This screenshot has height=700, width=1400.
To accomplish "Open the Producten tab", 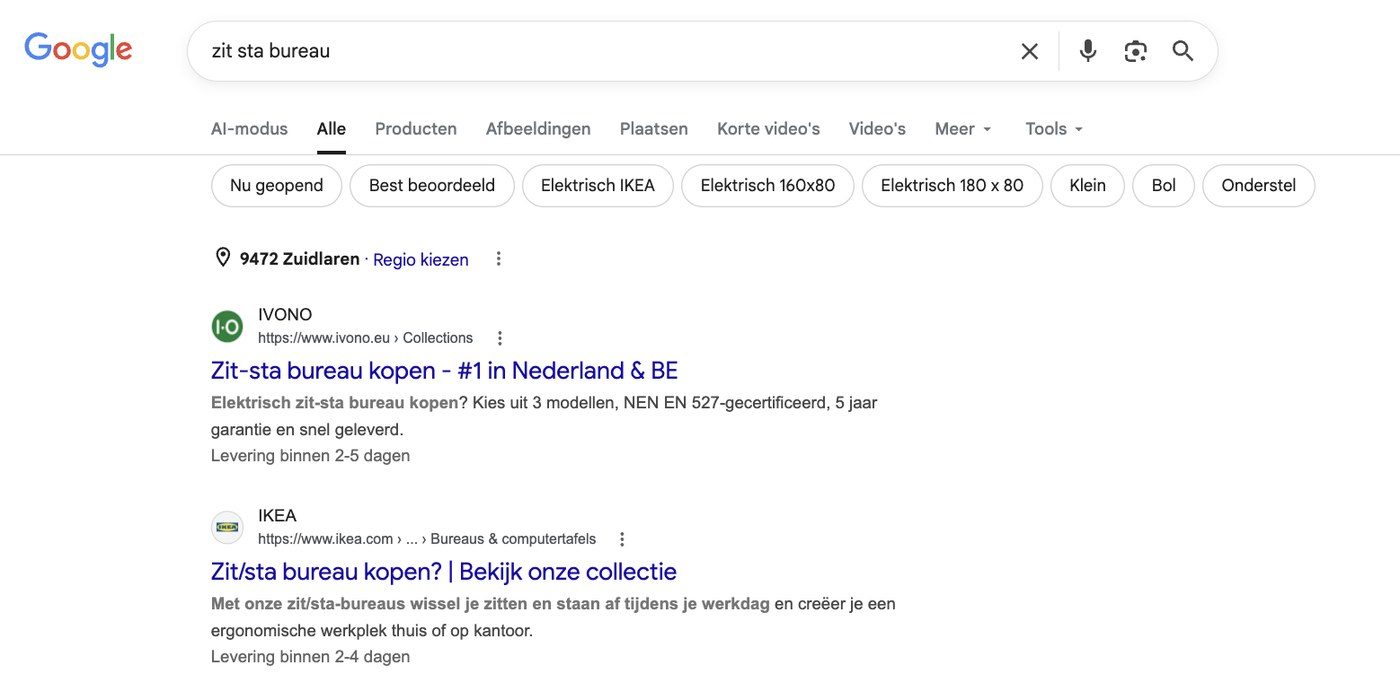I will point(416,129).
